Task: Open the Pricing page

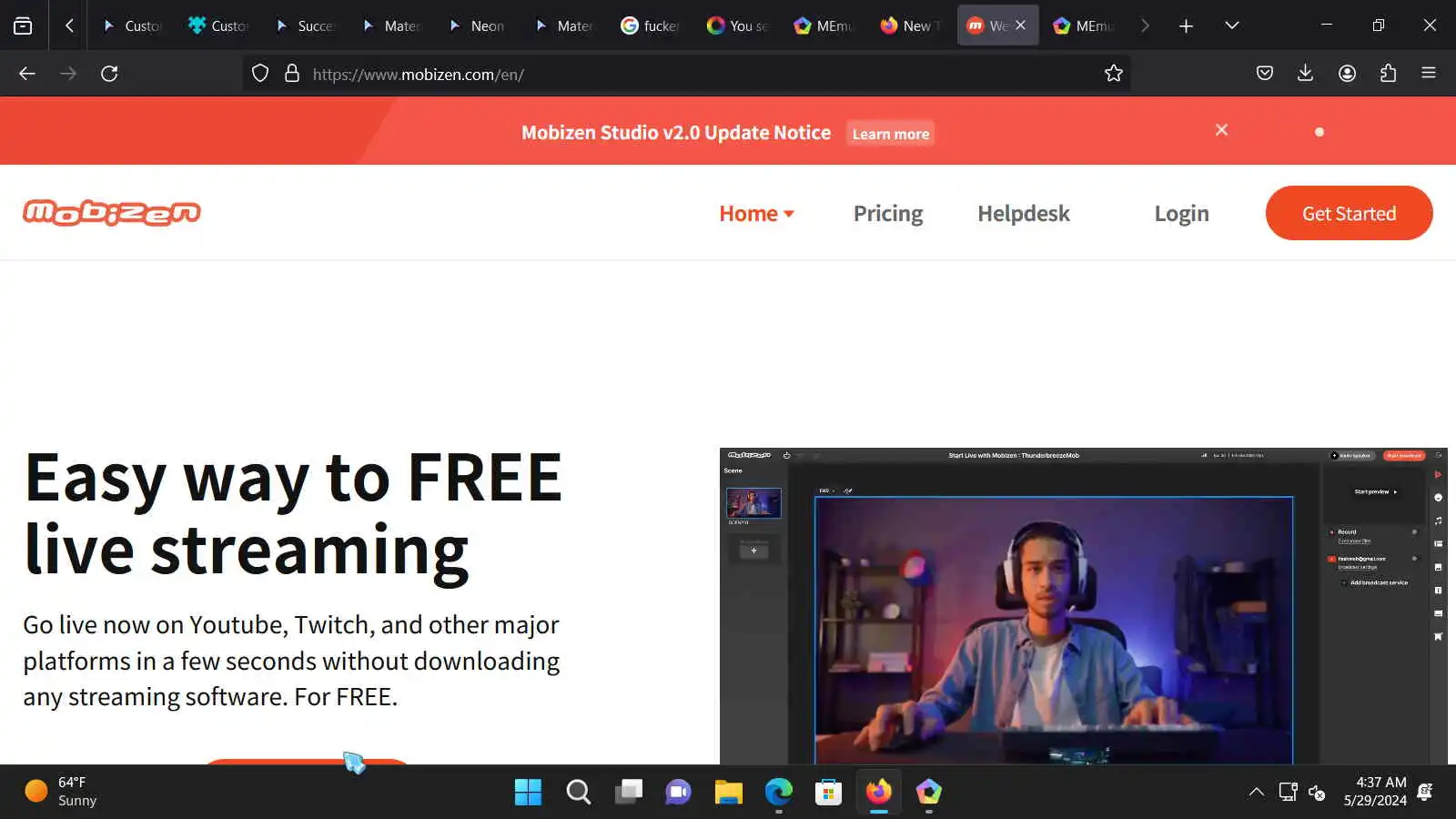Action: 888,213
